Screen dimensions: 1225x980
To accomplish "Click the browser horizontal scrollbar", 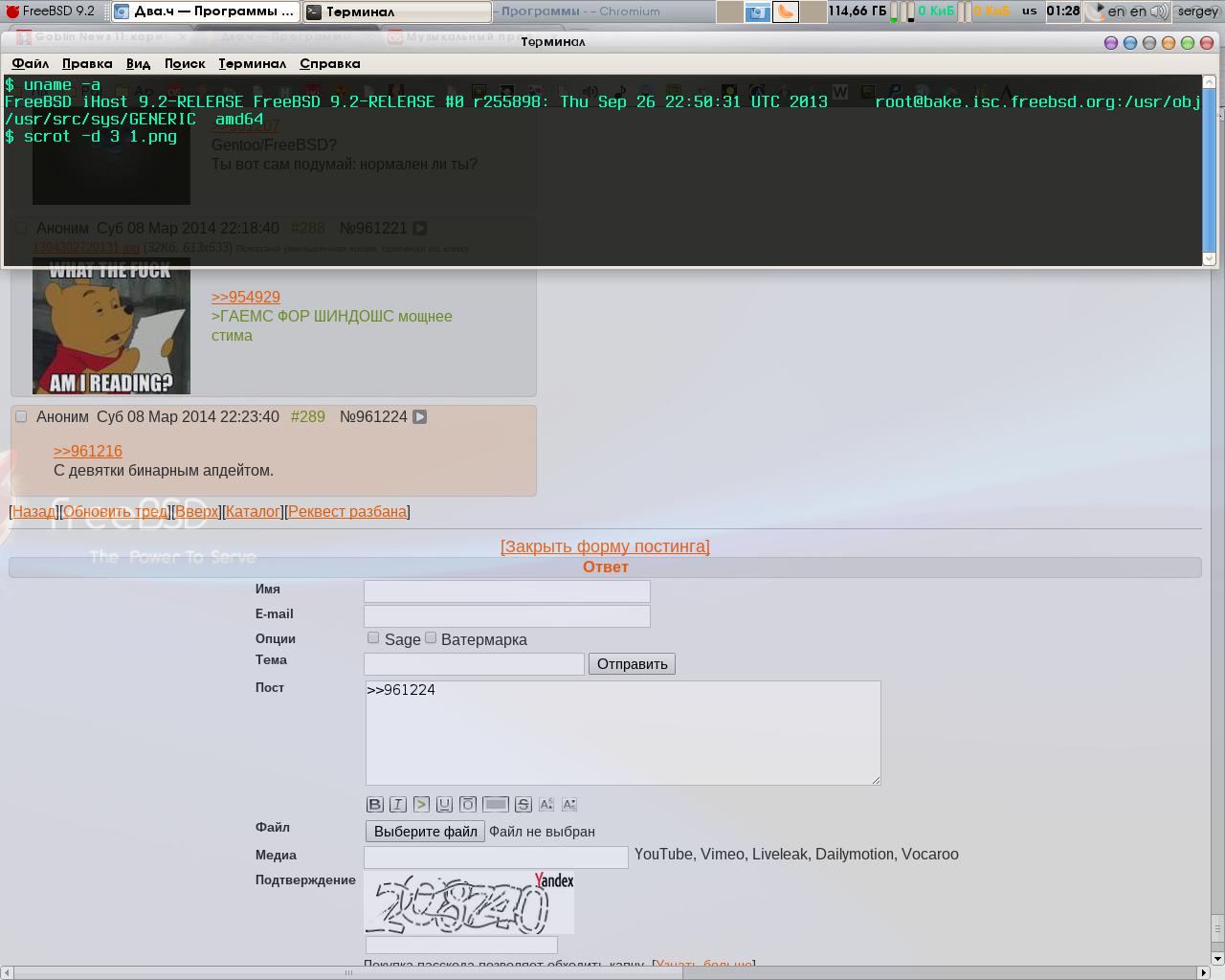I will tap(349, 972).
